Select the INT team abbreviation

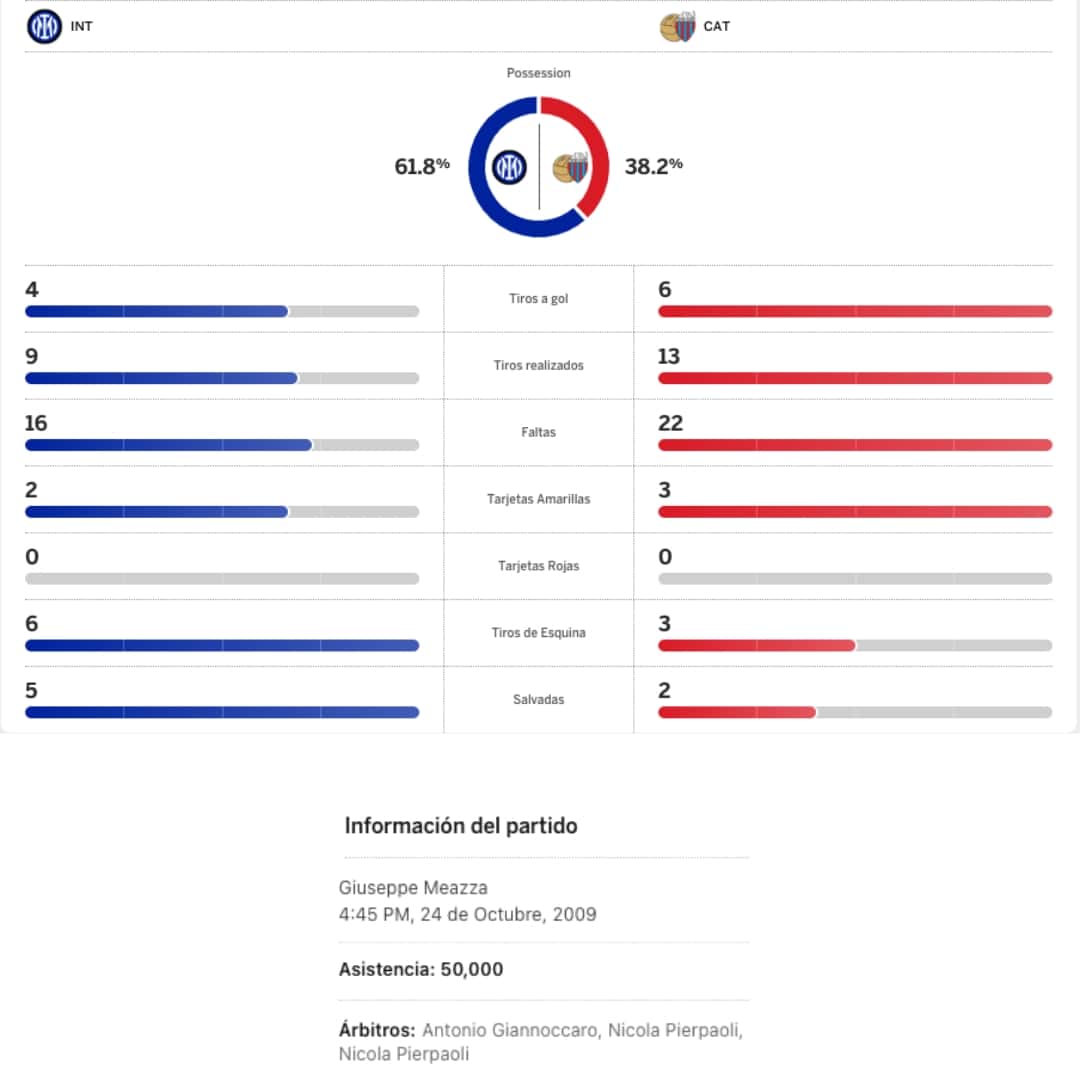82,27
